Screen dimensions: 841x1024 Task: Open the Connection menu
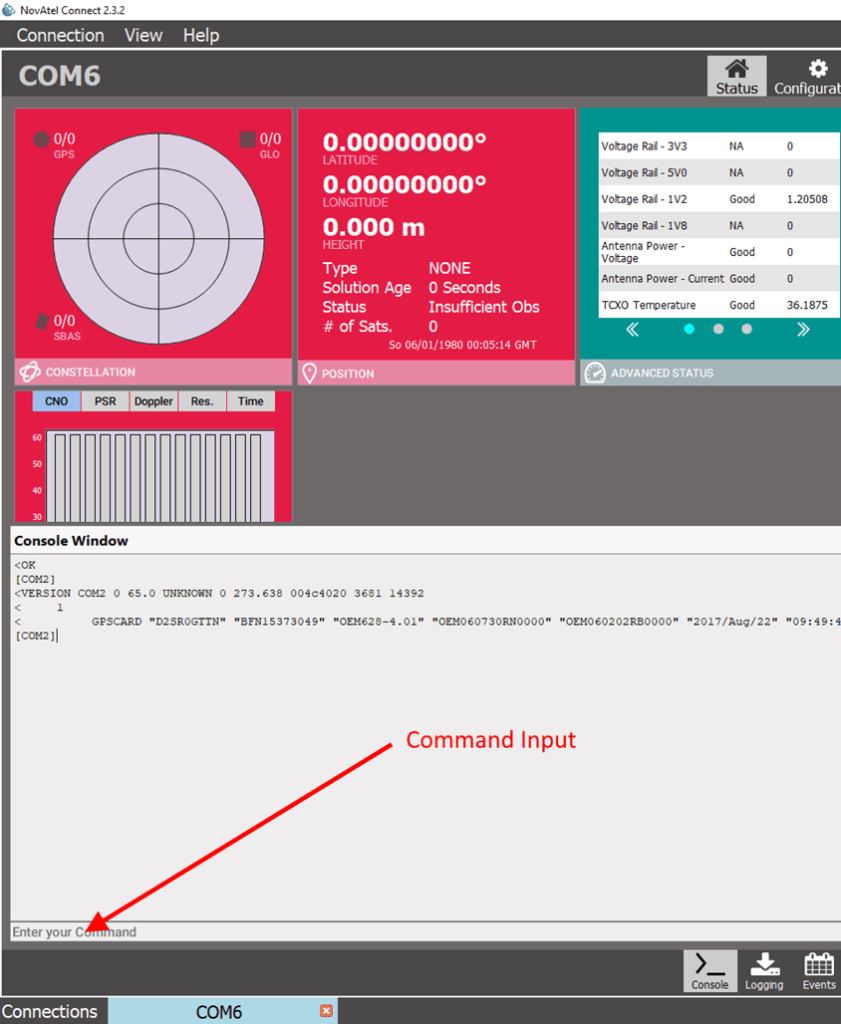[60, 35]
